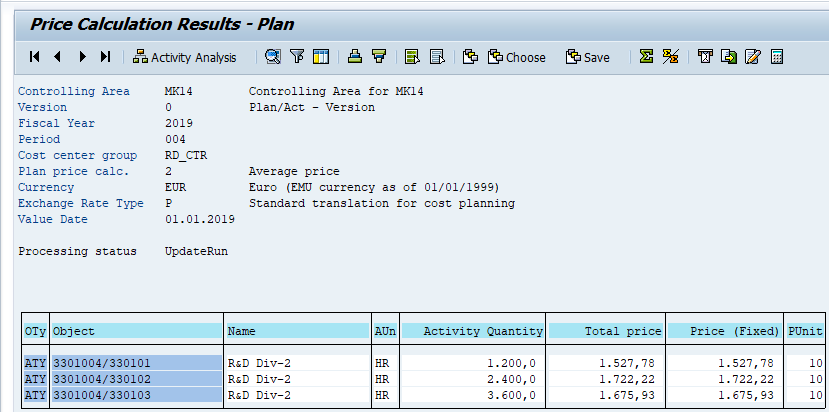The height and width of the screenshot is (412, 829).
Task: Click the Subtotals icon
Action: (x=672, y=57)
